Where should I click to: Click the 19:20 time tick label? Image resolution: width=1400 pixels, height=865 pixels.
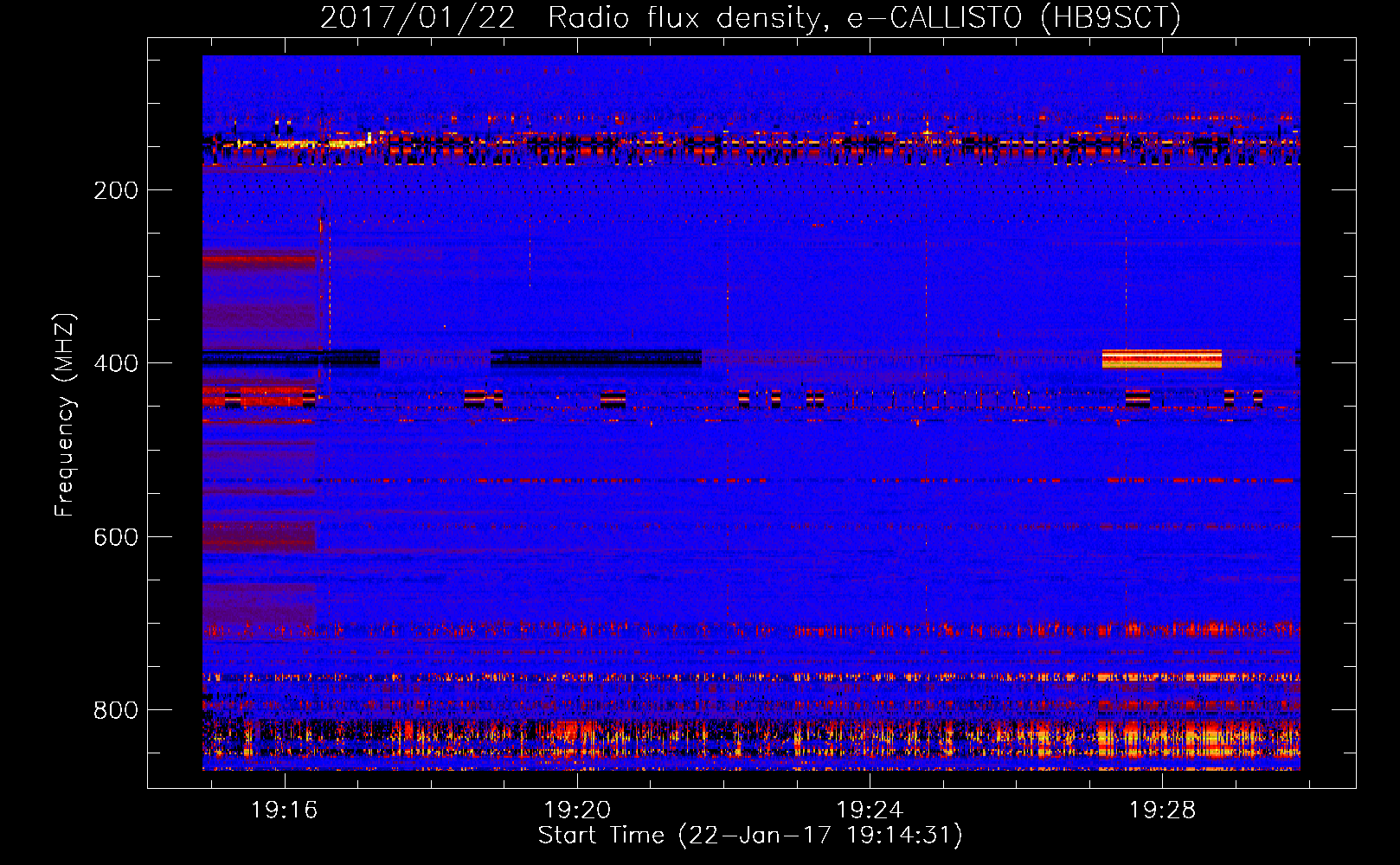tap(577, 810)
